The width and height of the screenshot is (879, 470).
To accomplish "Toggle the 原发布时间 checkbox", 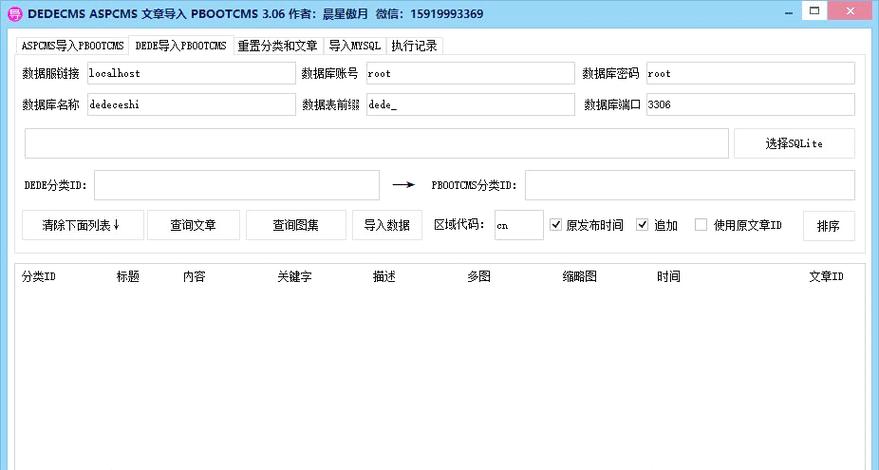I will point(556,225).
